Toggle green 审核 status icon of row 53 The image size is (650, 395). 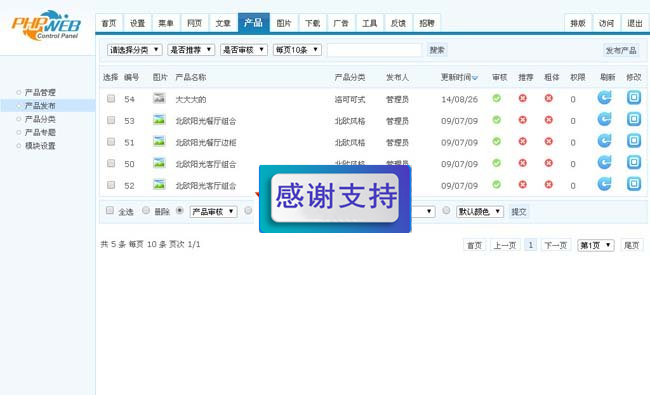coord(497,120)
